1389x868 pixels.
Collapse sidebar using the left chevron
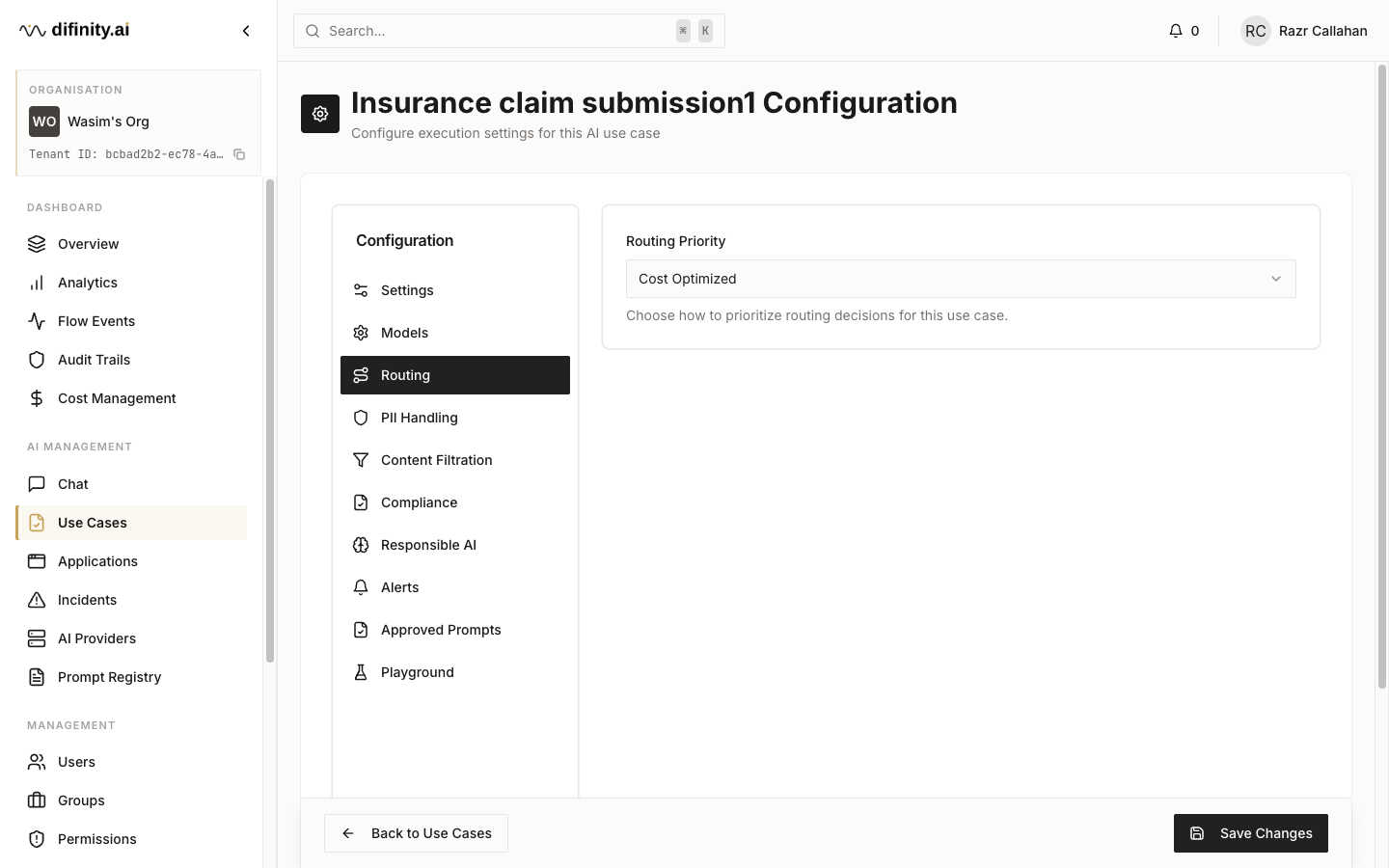pos(246,31)
